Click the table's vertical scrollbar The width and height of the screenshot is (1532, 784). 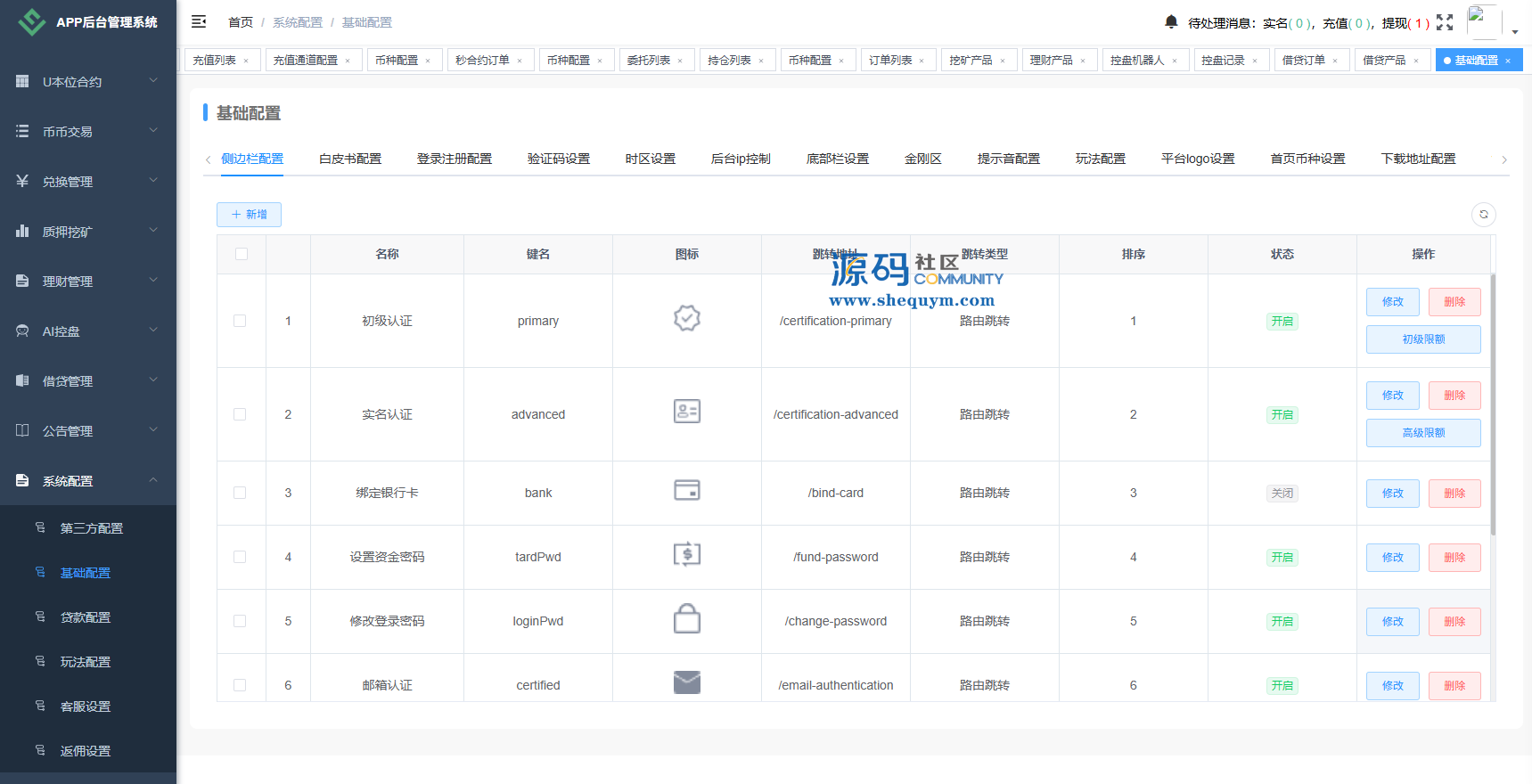coord(1493,401)
